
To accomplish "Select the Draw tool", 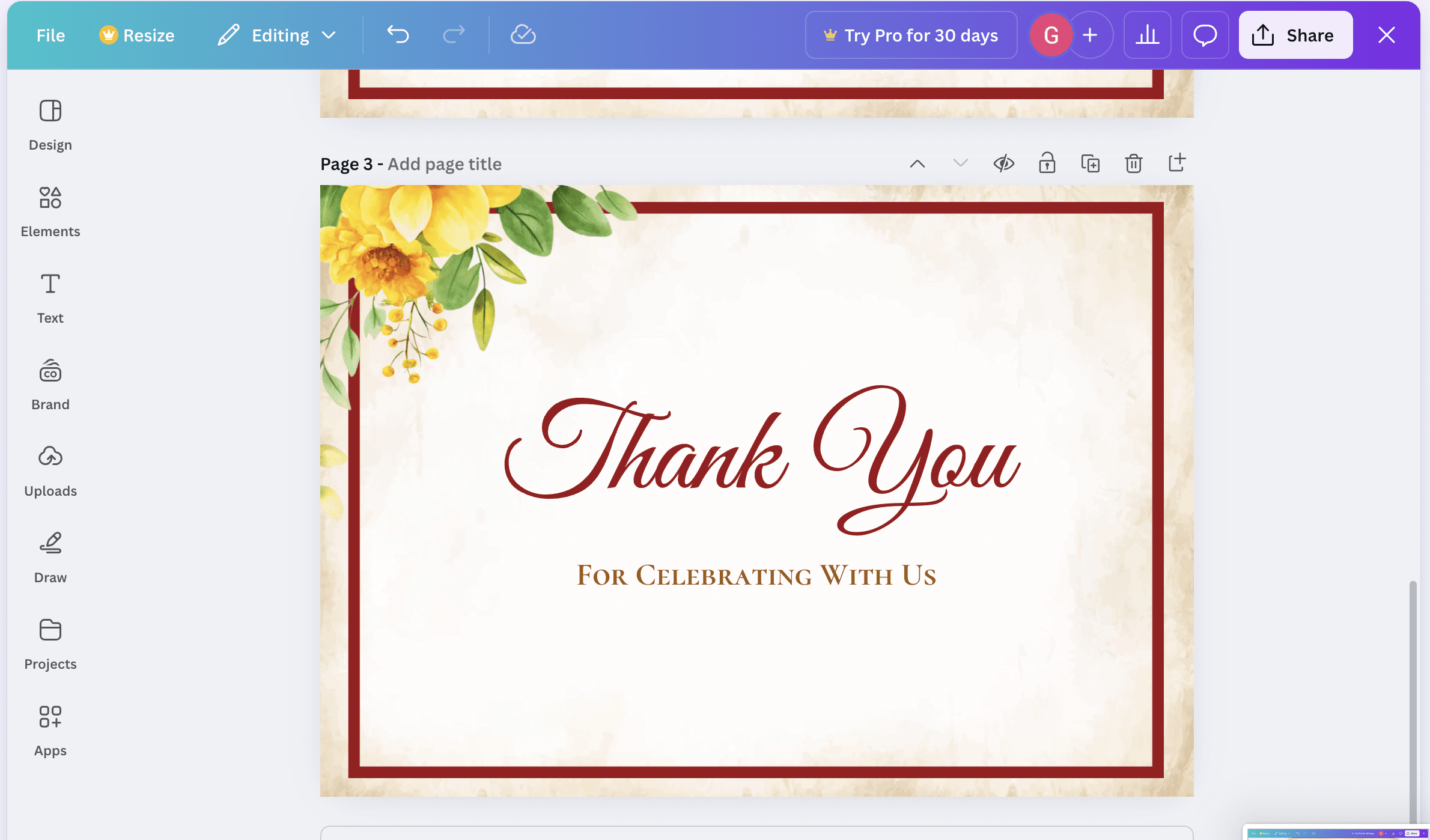I will (50, 558).
